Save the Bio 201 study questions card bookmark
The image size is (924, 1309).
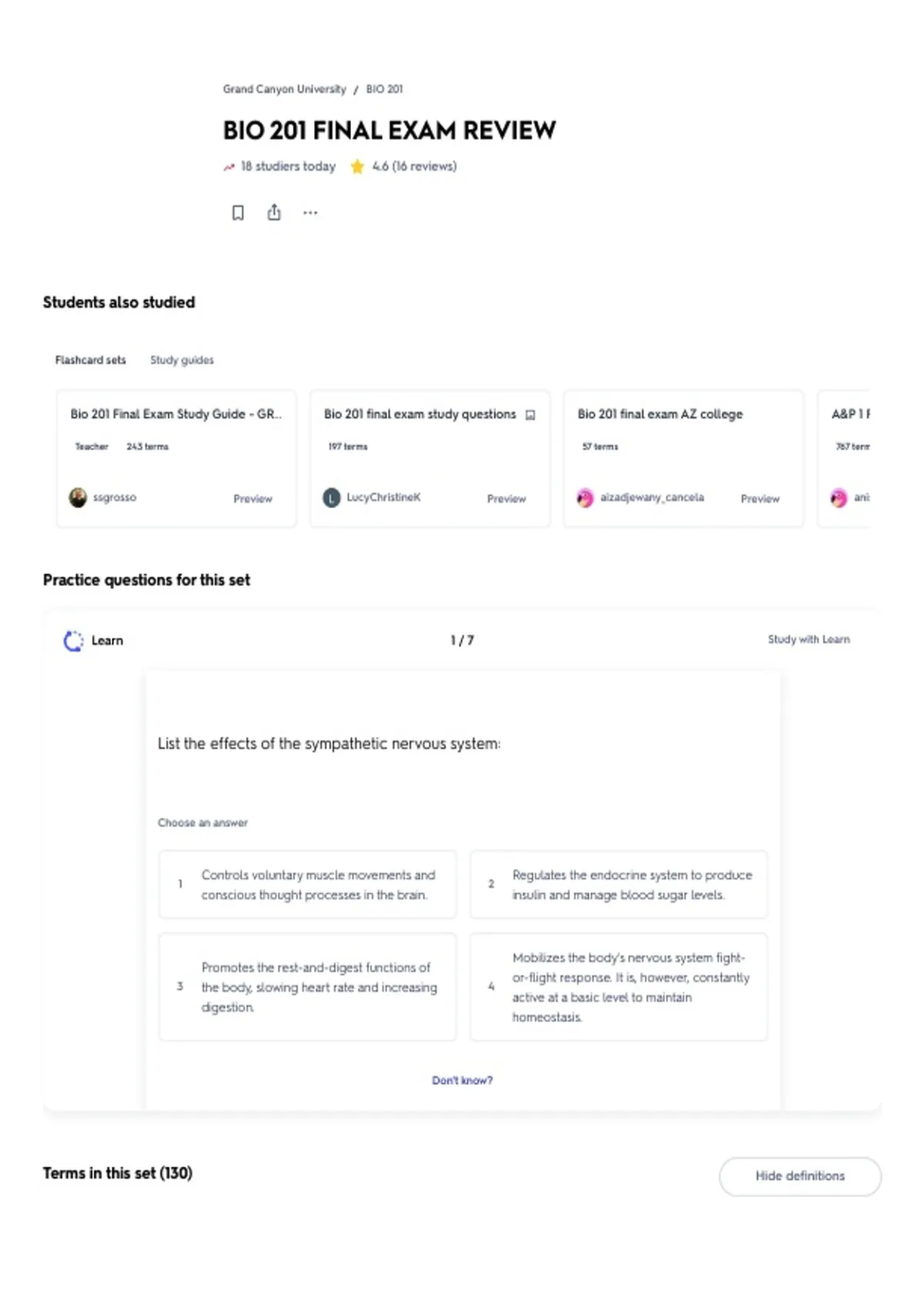(x=530, y=415)
